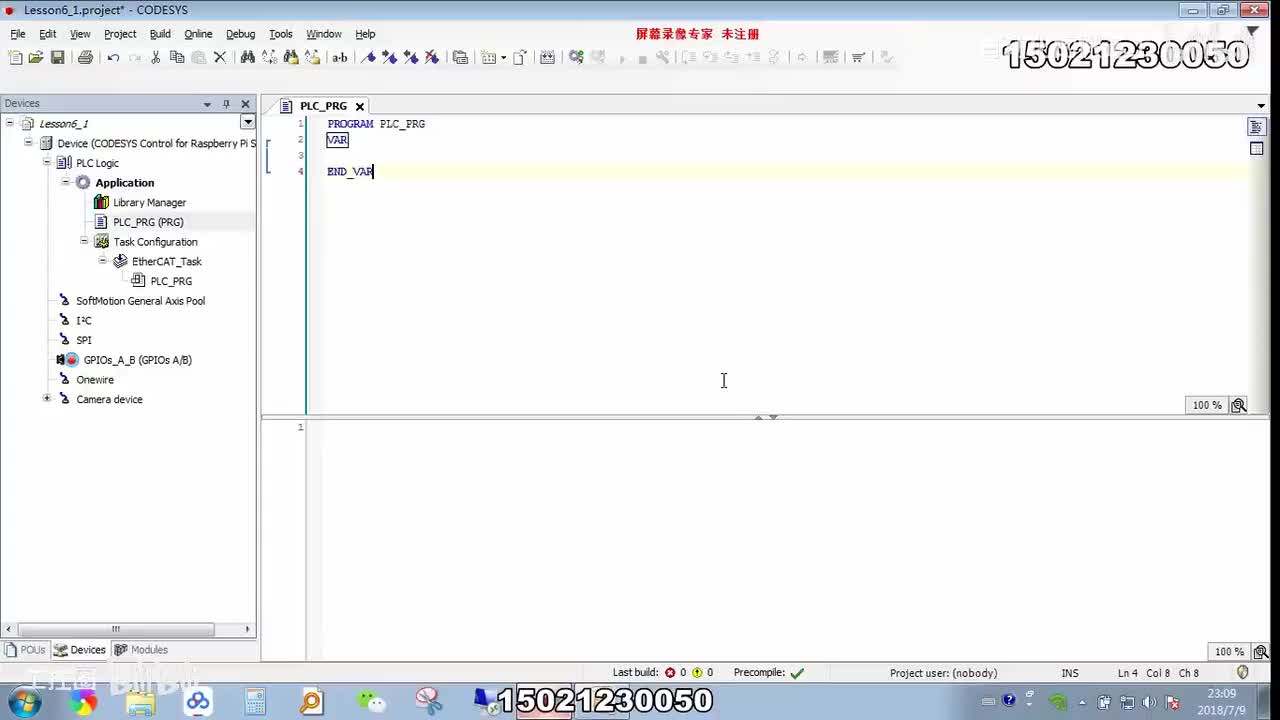Collapse the EtherCAT_Task node
This screenshot has height=720, width=1280.
[103, 261]
